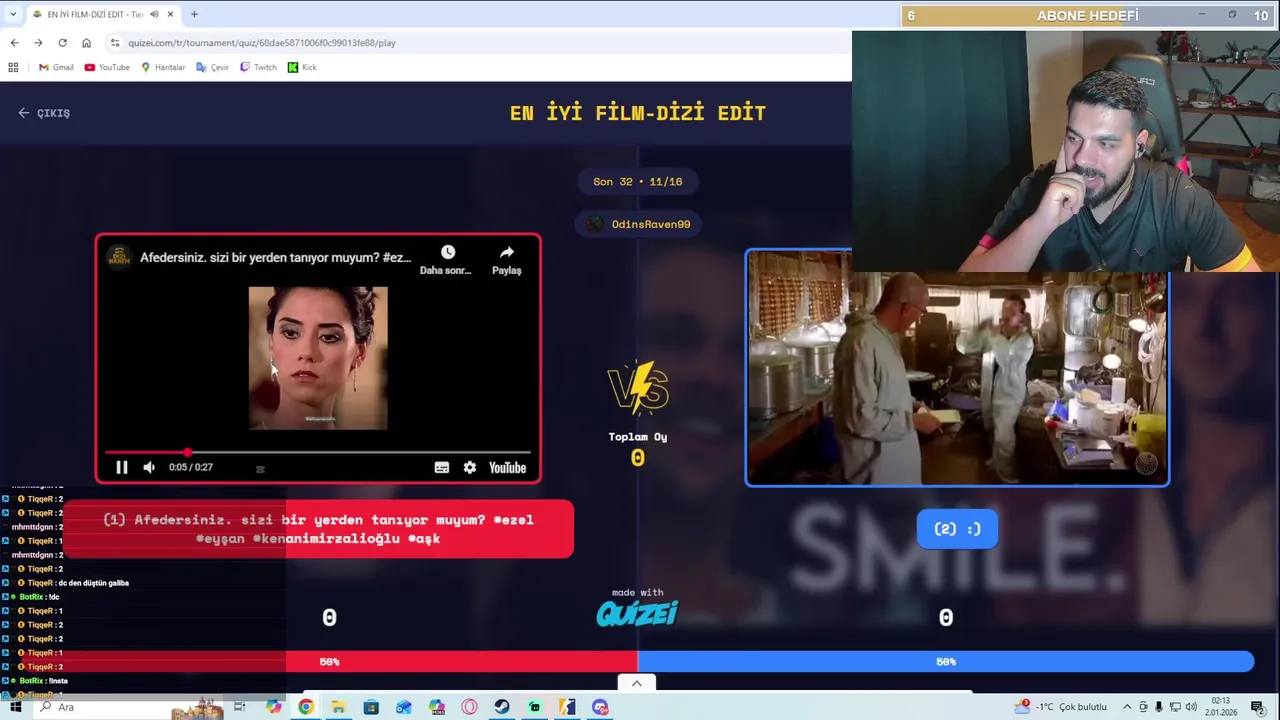Toggle subtitles in the YouTube player

pos(441,467)
